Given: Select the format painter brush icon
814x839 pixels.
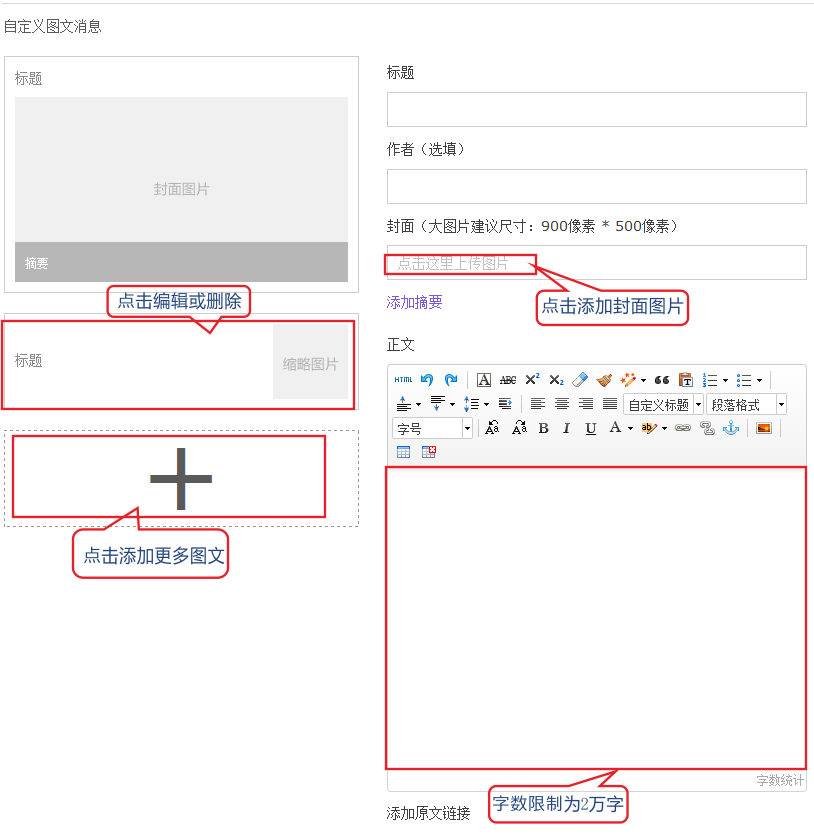Looking at the screenshot, I should click(x=604, y=380).
